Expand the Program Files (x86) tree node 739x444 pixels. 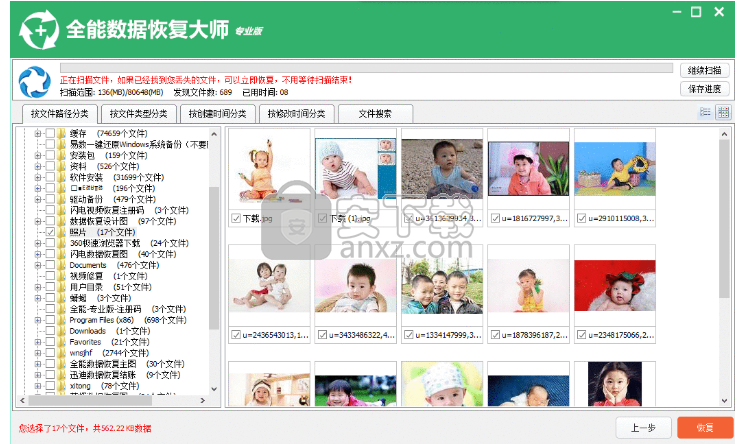point(38,320)
